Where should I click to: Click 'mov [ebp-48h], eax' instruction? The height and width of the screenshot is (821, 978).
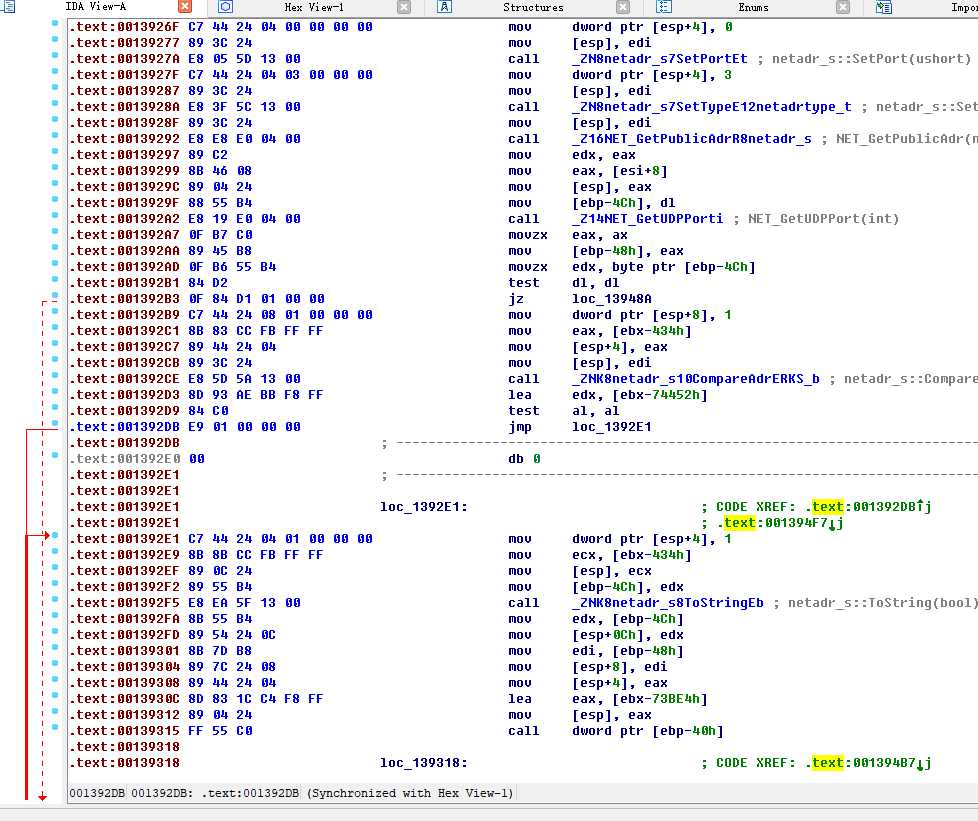(x=596, y=251)
